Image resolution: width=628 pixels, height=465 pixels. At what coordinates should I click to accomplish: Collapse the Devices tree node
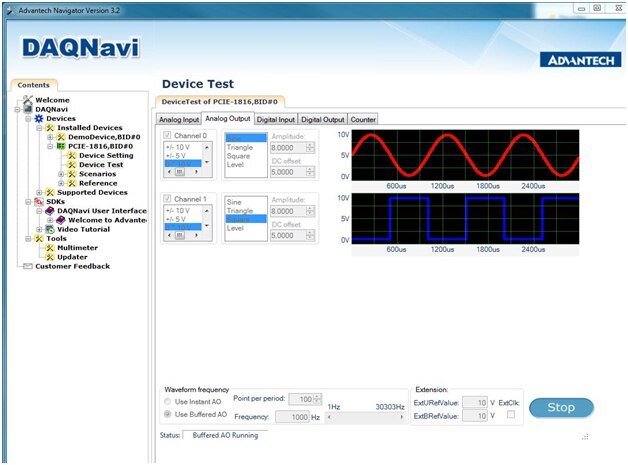coord(28,119)
